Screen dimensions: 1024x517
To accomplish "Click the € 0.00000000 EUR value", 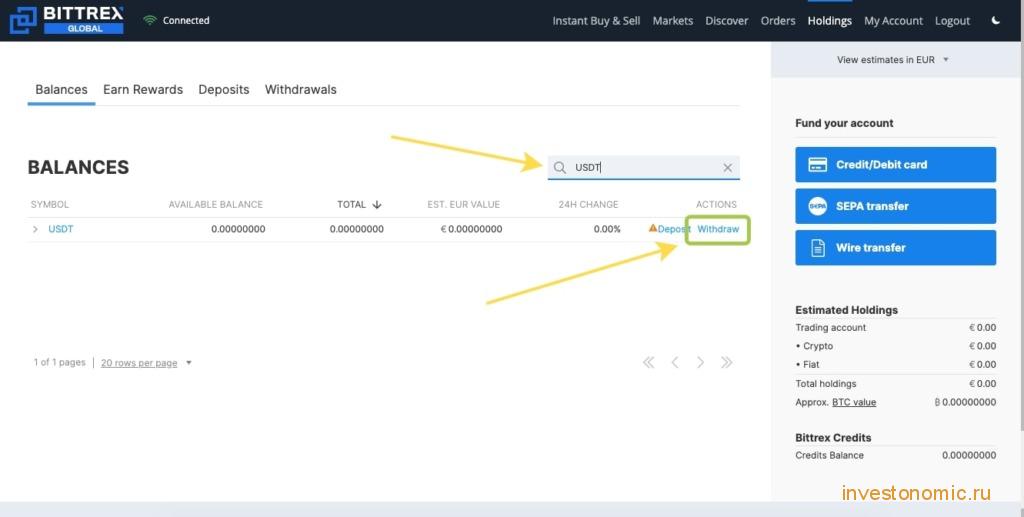I will tap(472, 229).
